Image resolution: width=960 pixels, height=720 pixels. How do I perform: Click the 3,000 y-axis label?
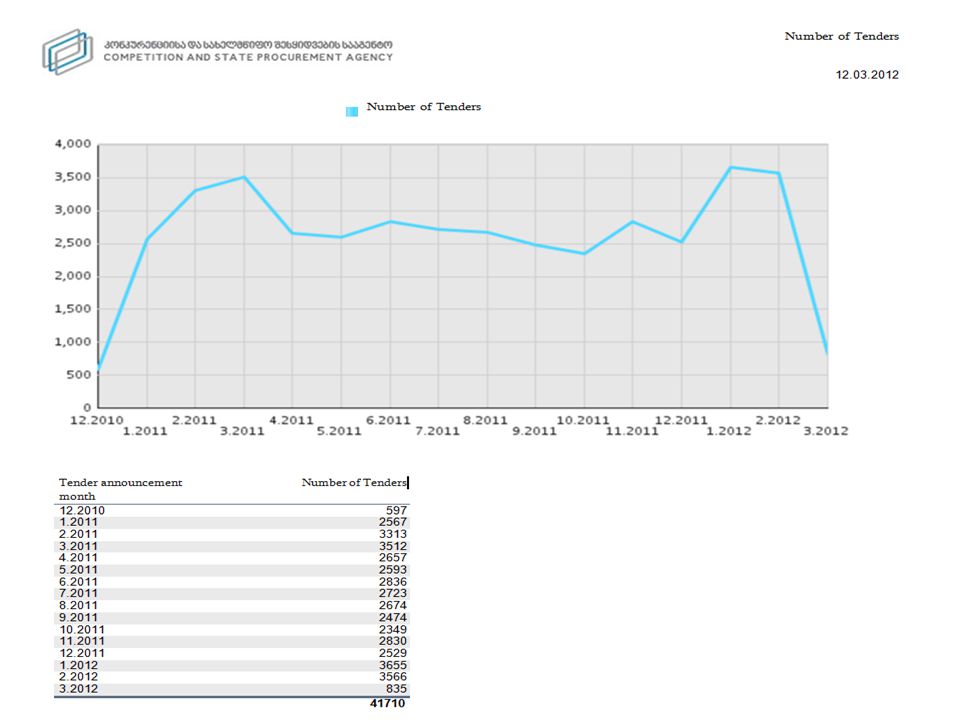[73, 210]
